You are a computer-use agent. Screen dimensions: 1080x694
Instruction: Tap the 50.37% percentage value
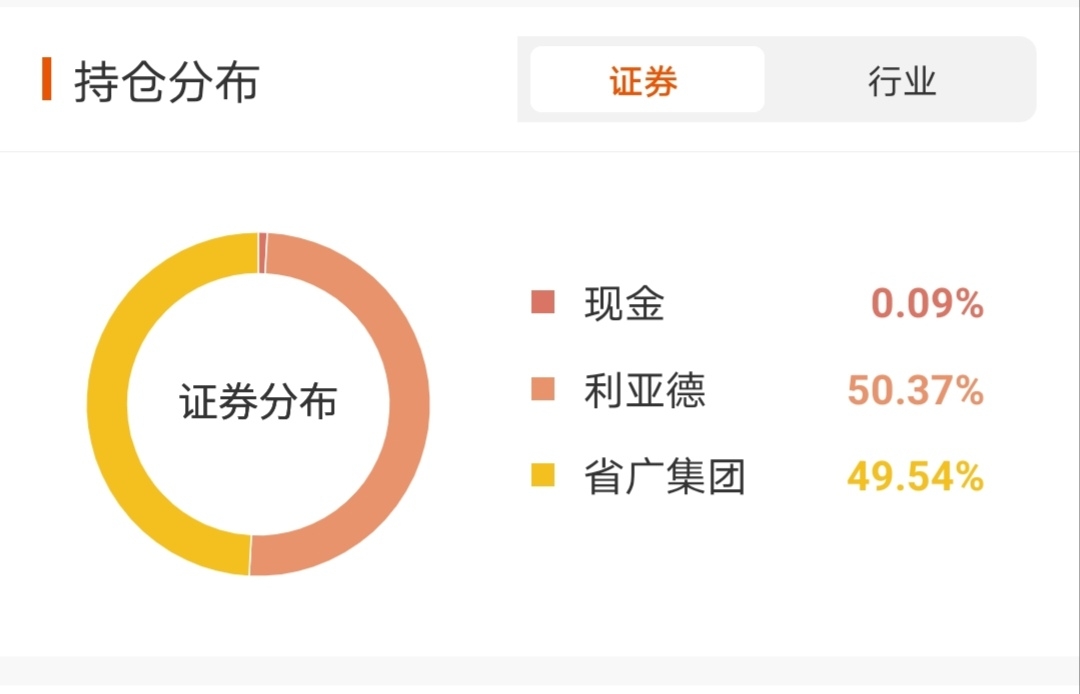tap(915, 389)
